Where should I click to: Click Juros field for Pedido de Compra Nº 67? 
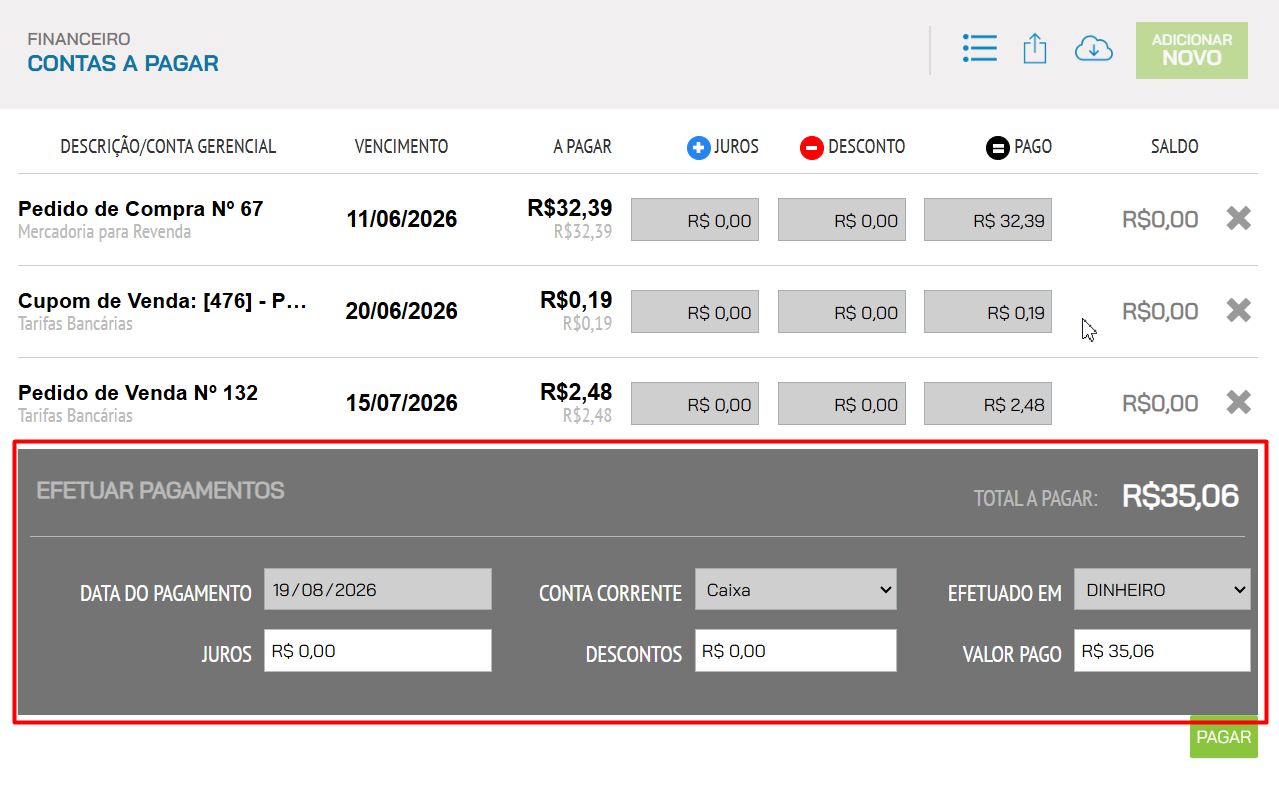[695, 220]
